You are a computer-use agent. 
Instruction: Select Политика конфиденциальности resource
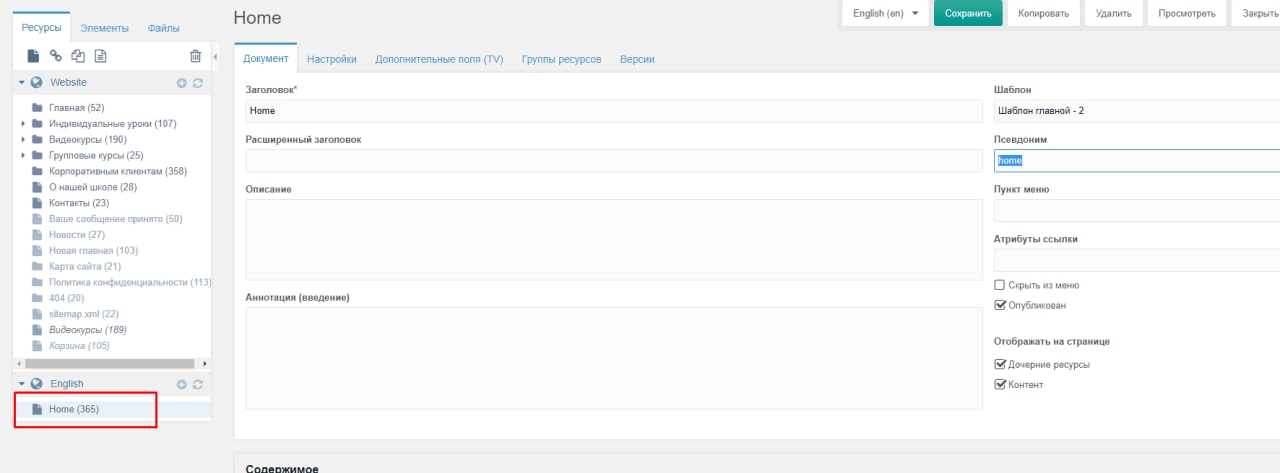point(130,282)
